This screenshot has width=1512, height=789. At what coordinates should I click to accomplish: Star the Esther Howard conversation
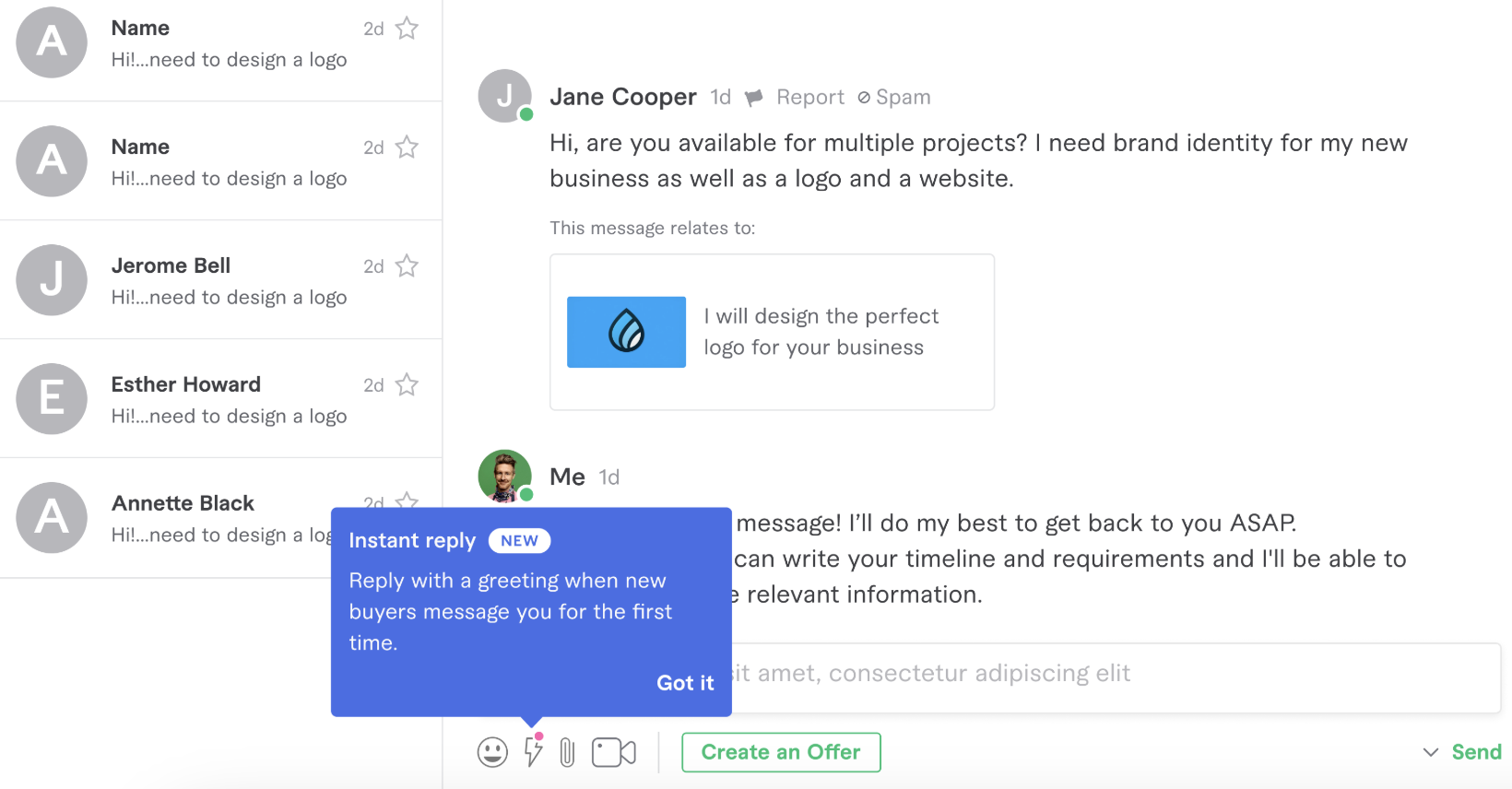pyautogui.click(x=407, y=384)
